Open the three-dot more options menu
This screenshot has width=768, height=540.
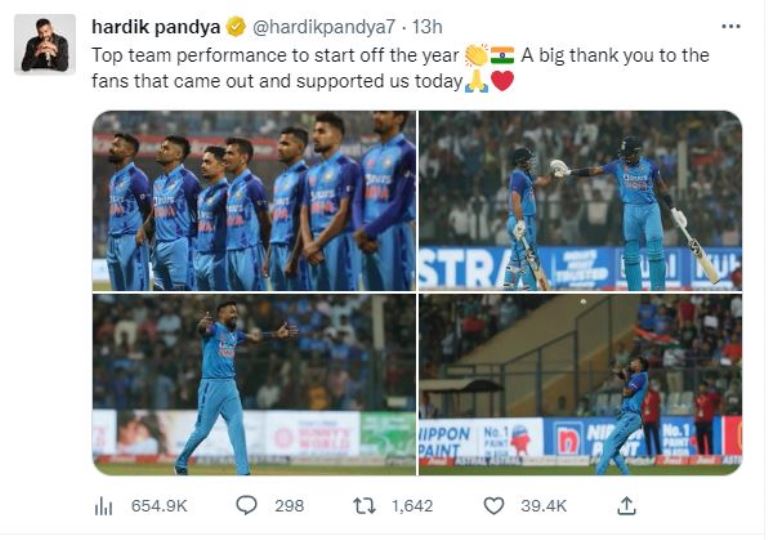(x=731, y=26)
